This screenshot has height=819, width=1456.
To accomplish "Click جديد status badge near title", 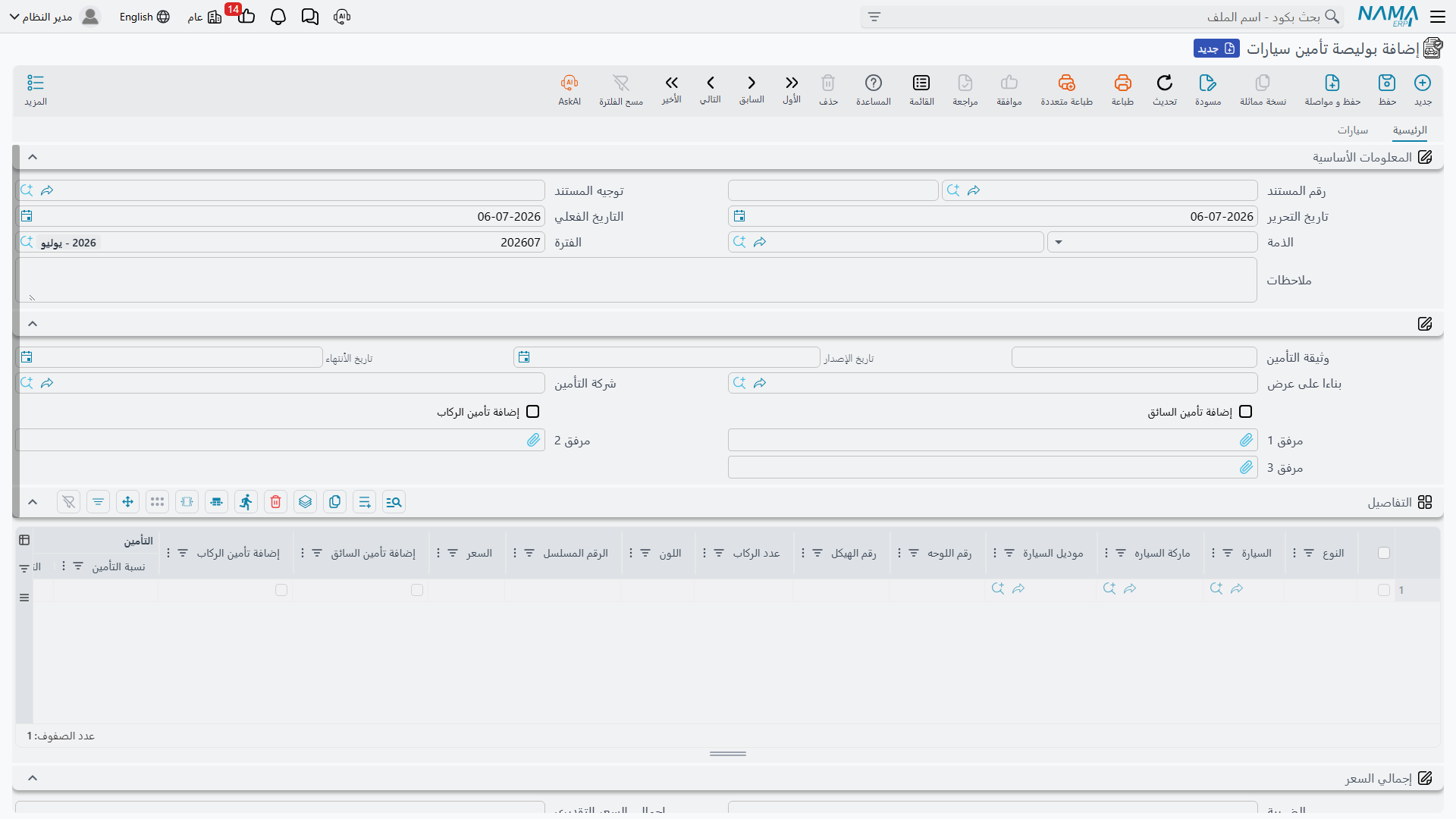I will coord(1216,49).
